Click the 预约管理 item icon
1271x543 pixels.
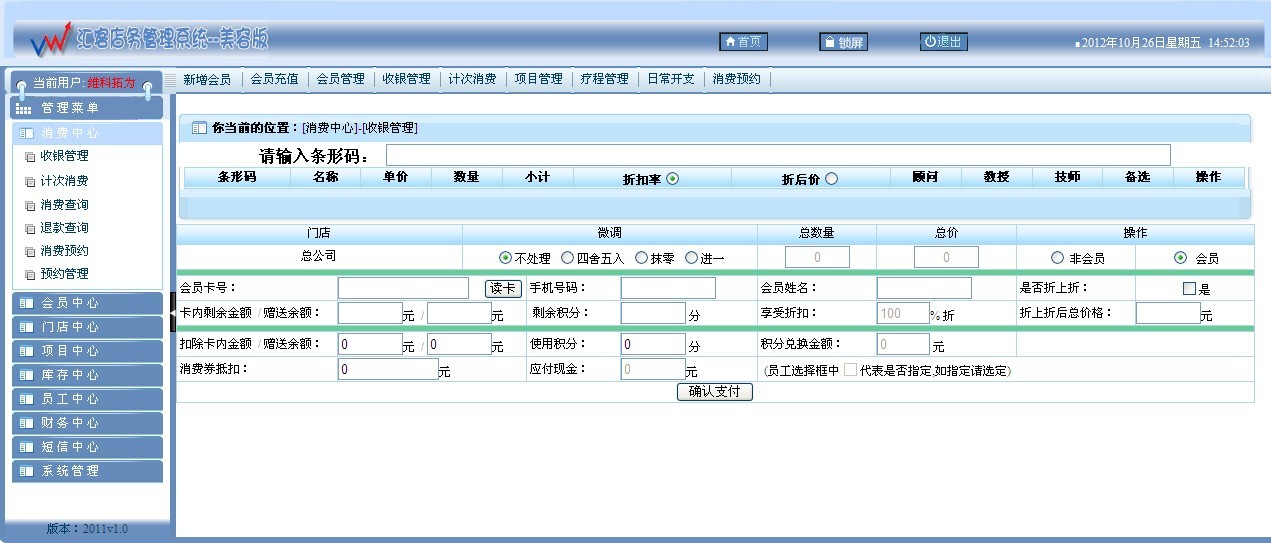[30, 275]
